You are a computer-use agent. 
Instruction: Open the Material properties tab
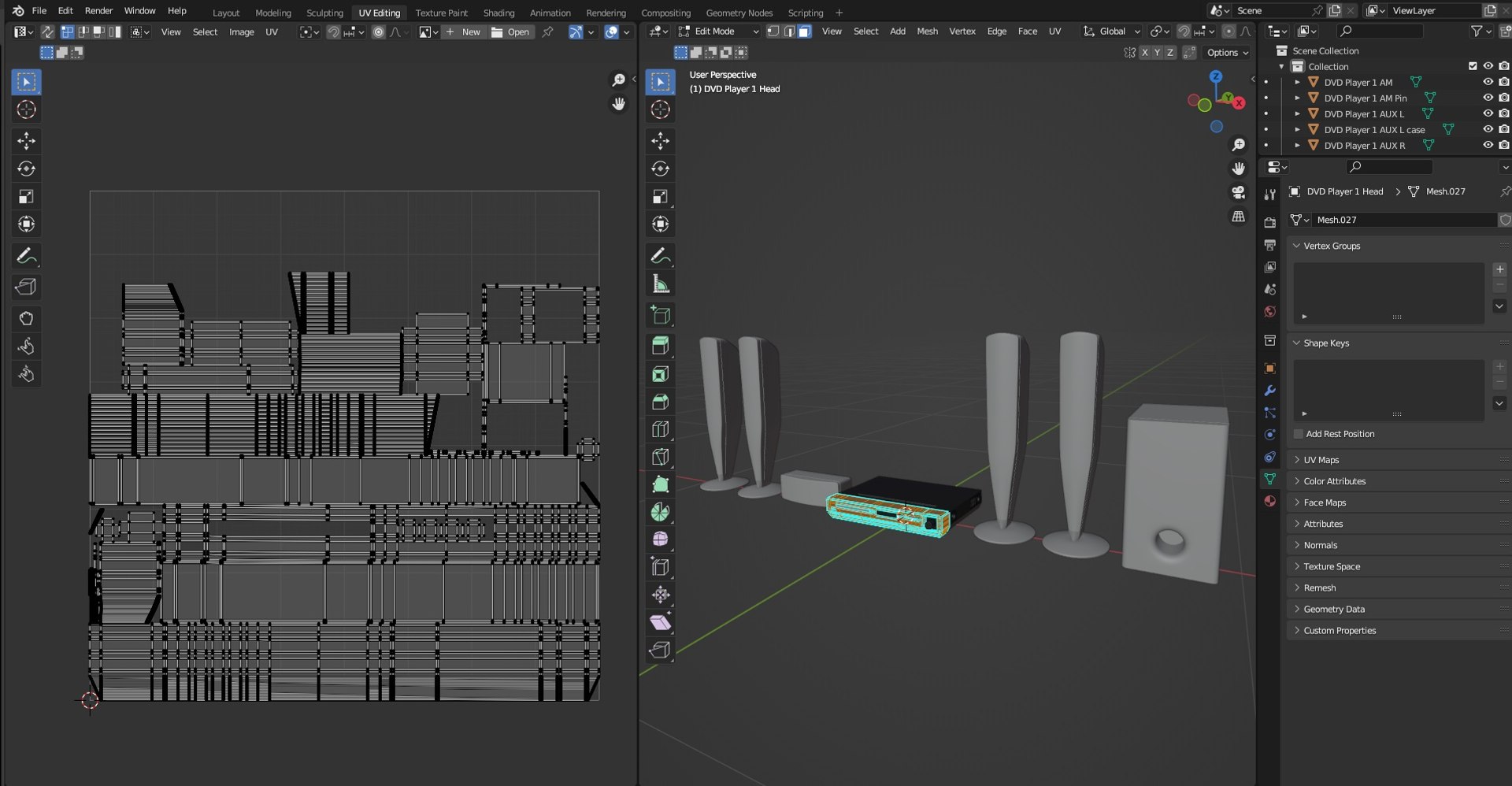(x=1269, y=501)
